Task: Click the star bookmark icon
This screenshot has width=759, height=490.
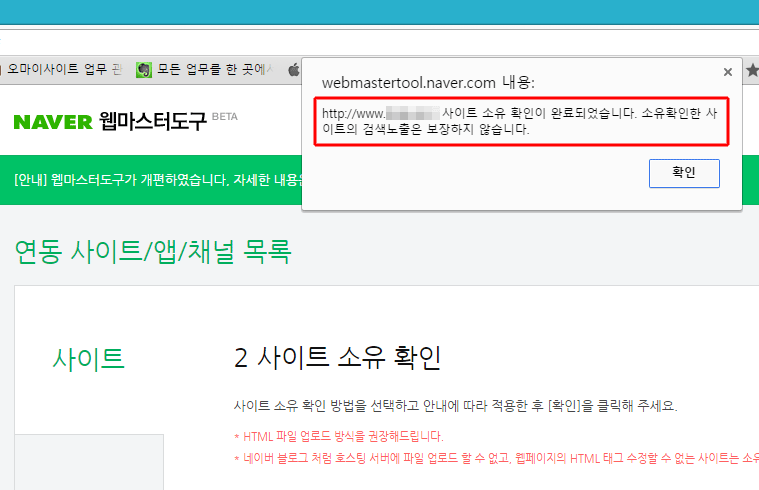Action: 752,70
